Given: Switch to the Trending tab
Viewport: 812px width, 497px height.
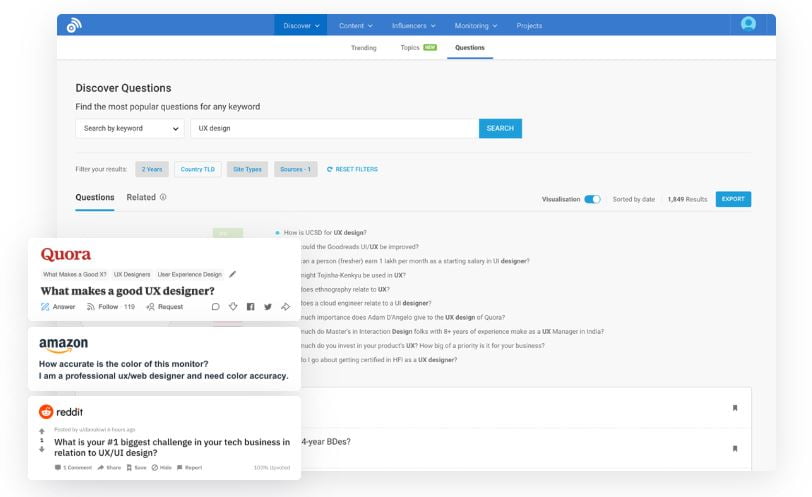Looking at the screenshot, I should pyautogui.click(x=364, y=48).
